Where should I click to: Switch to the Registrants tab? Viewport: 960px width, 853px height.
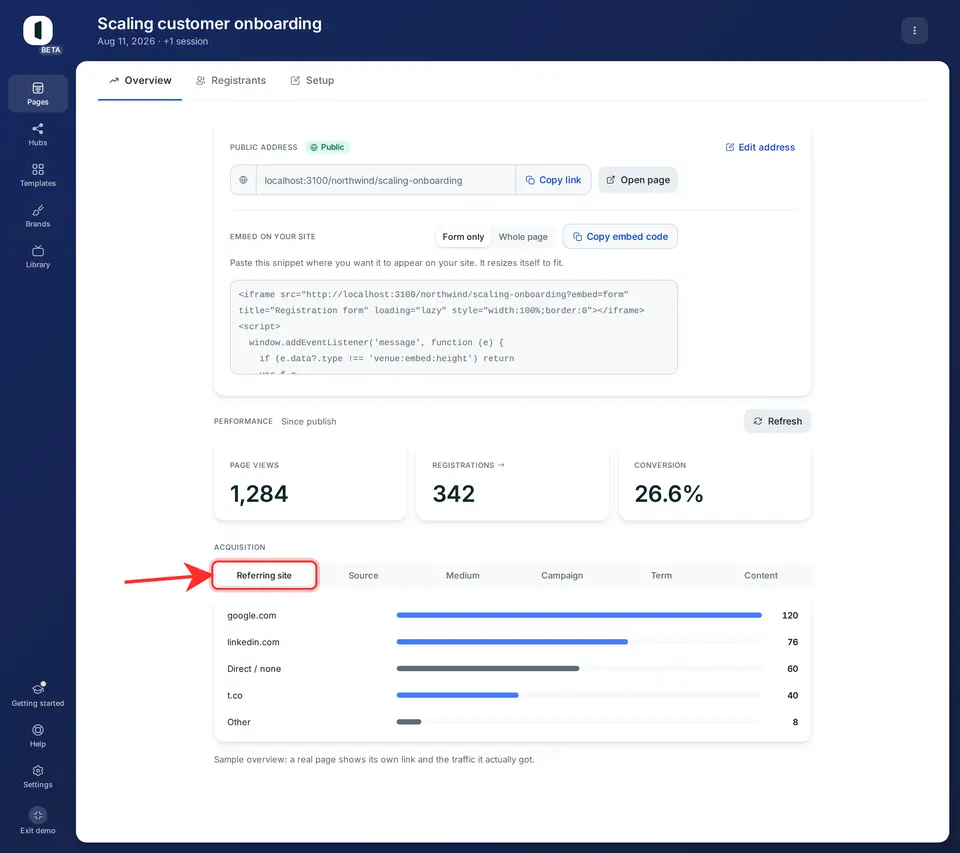click(x=231, y=80)
